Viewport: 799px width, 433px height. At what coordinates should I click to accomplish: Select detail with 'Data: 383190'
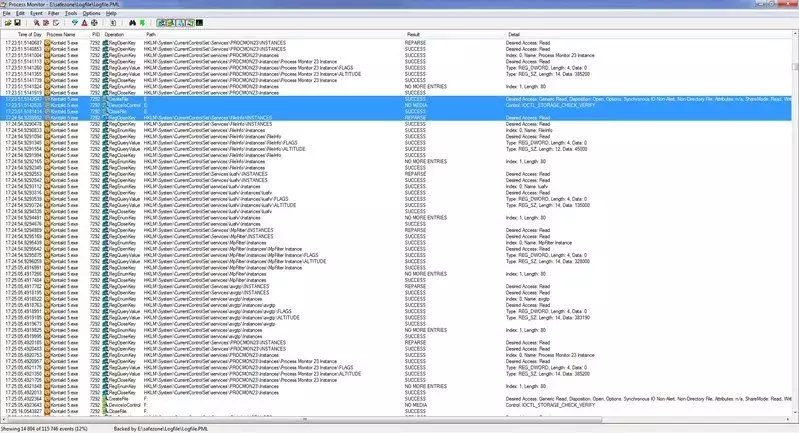click(x=548, y=317)
